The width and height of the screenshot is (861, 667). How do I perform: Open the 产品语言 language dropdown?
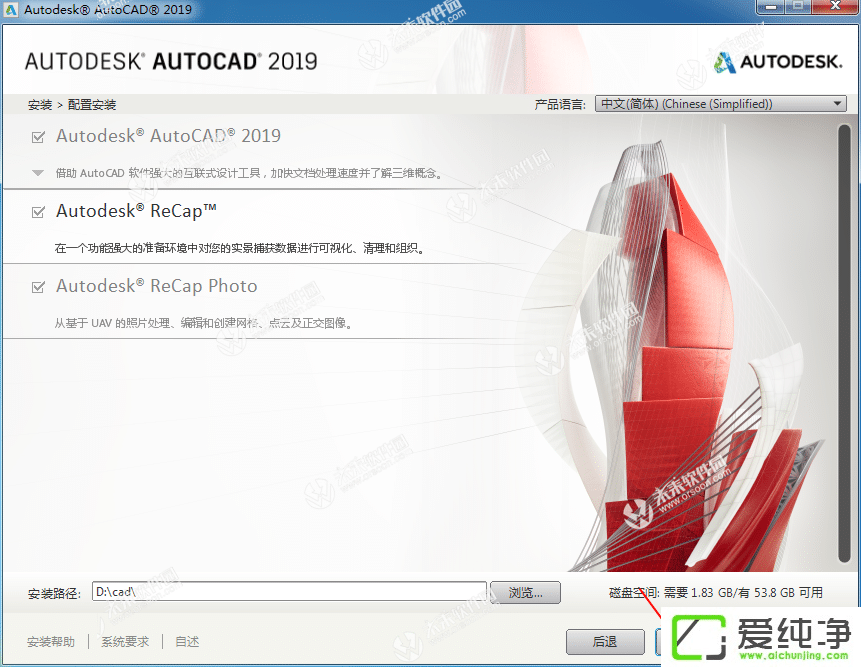[838, 103]
